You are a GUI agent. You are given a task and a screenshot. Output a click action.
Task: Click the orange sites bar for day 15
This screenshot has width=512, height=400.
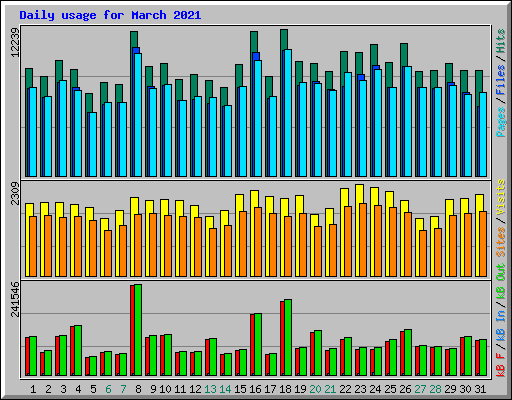click(243, 244)
